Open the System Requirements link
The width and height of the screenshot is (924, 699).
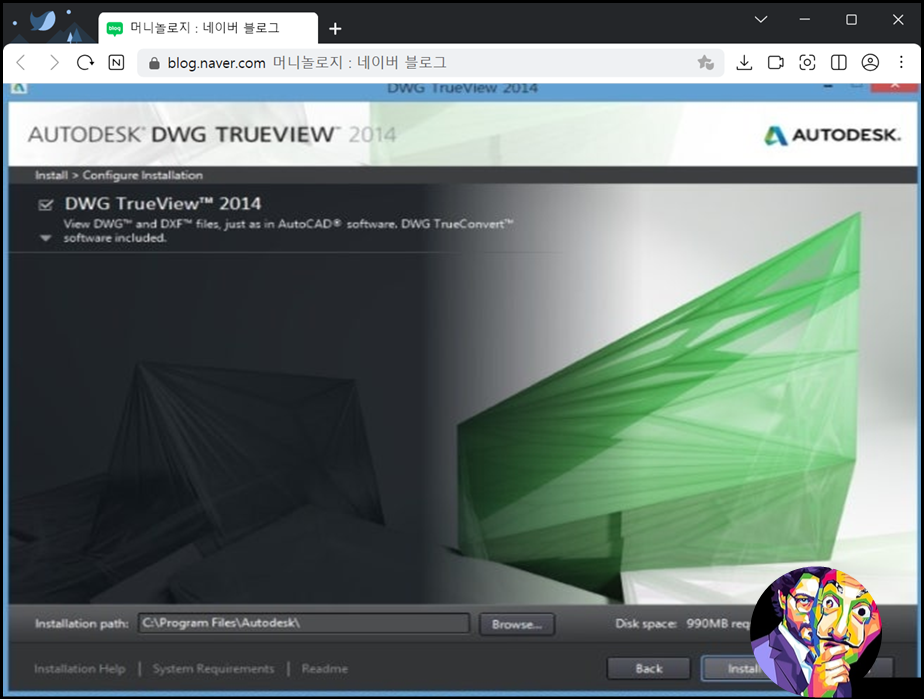(x=213, y=668)
